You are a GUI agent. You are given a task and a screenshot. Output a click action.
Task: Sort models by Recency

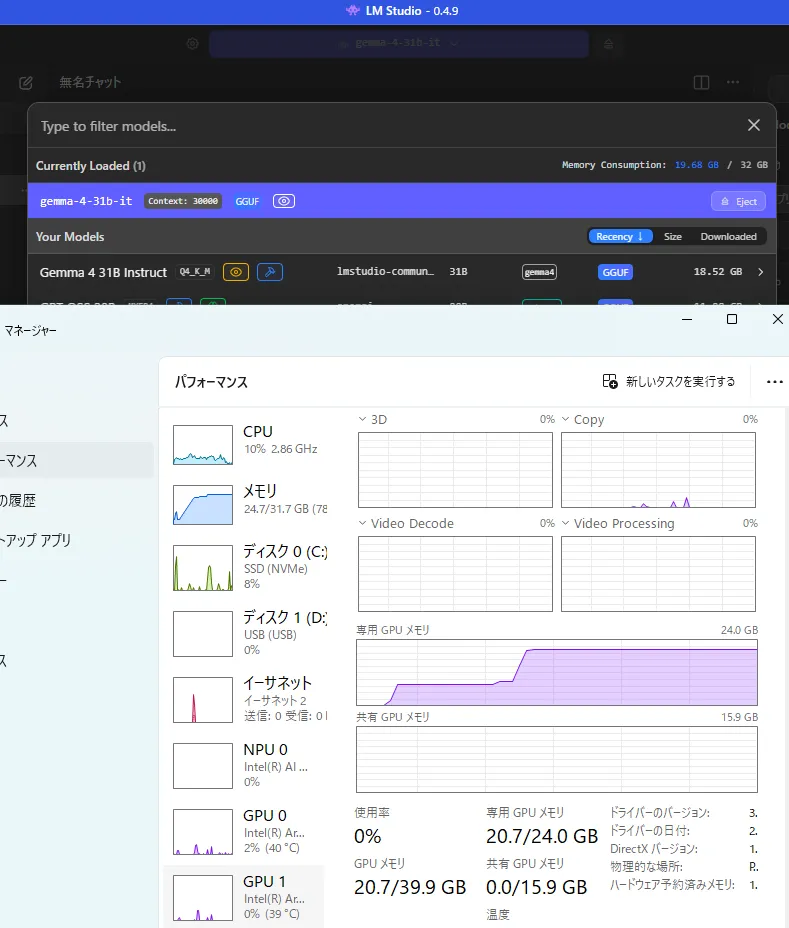[620, 237]
